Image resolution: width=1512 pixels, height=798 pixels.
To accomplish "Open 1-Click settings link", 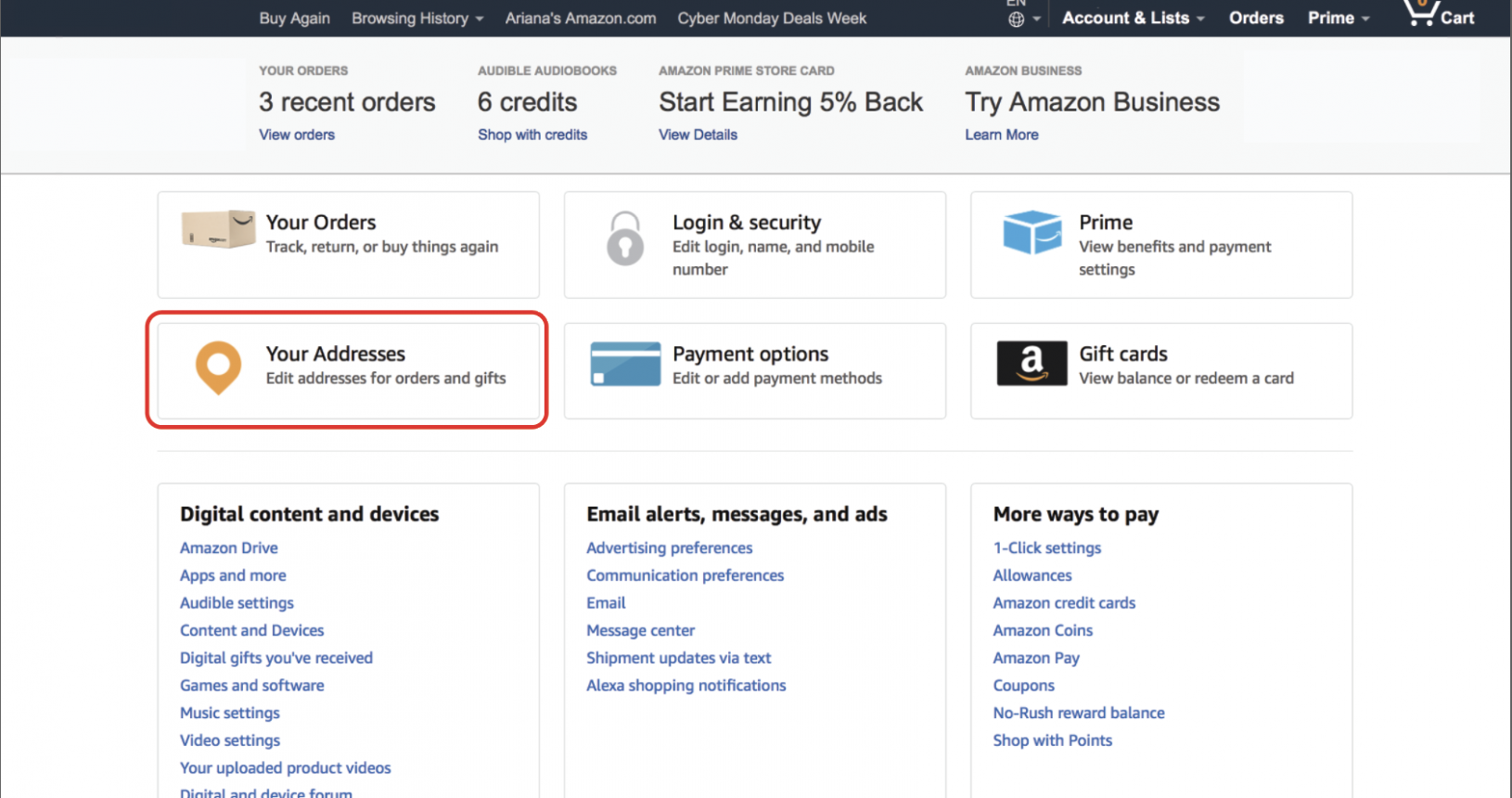I will [1047, 548].
